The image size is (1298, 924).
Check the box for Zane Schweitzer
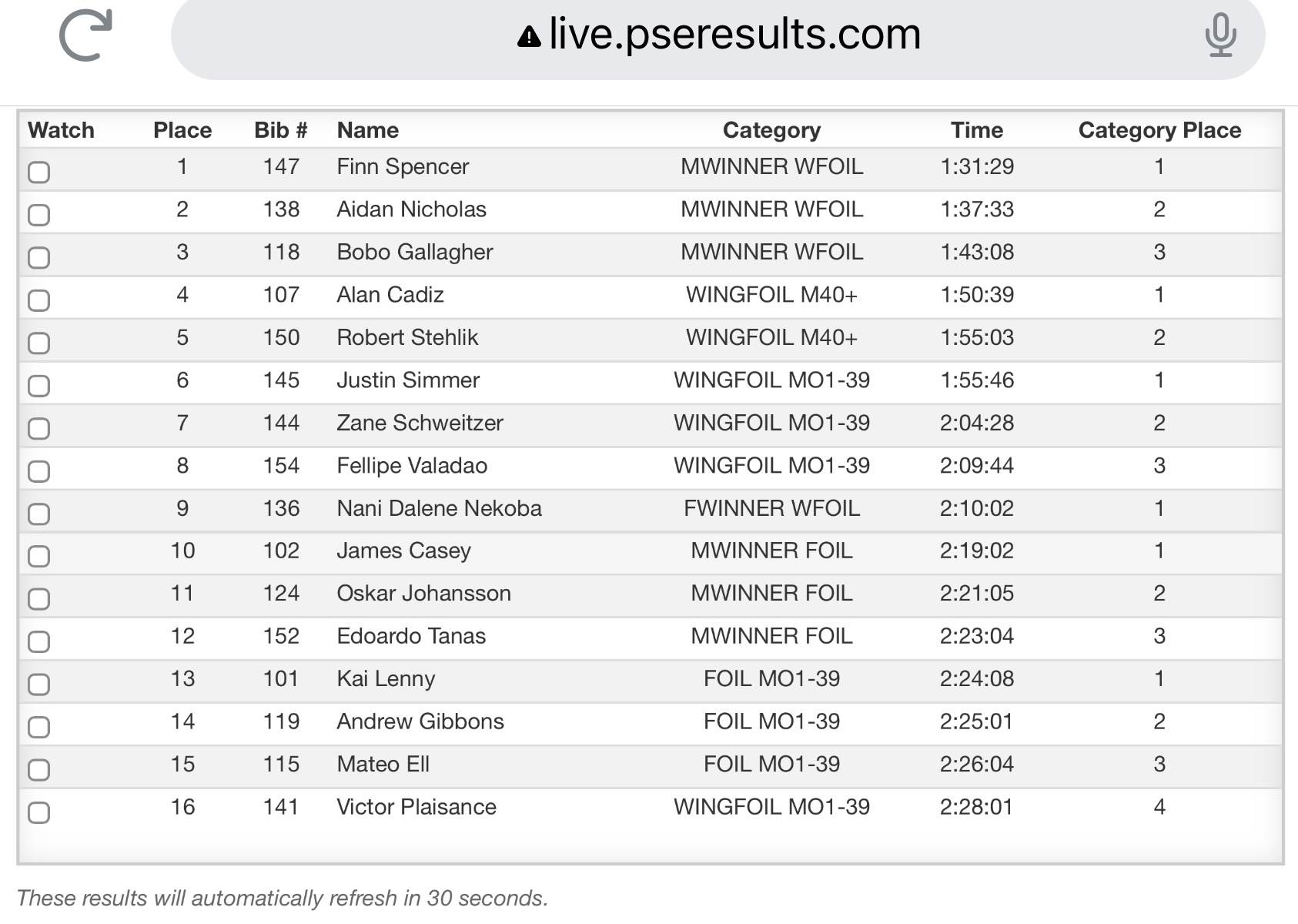click(39, 429)
